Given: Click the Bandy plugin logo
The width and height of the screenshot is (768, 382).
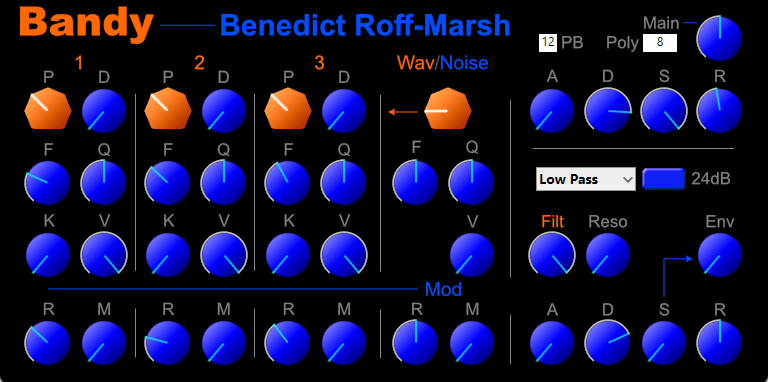Looking at the screenshot, I should click(87, 24).
